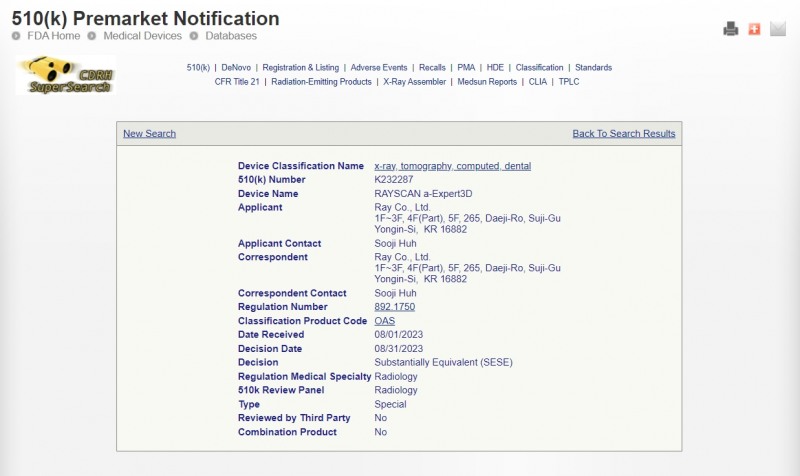Open product code OAS link
800x476 pixels.
384,321
